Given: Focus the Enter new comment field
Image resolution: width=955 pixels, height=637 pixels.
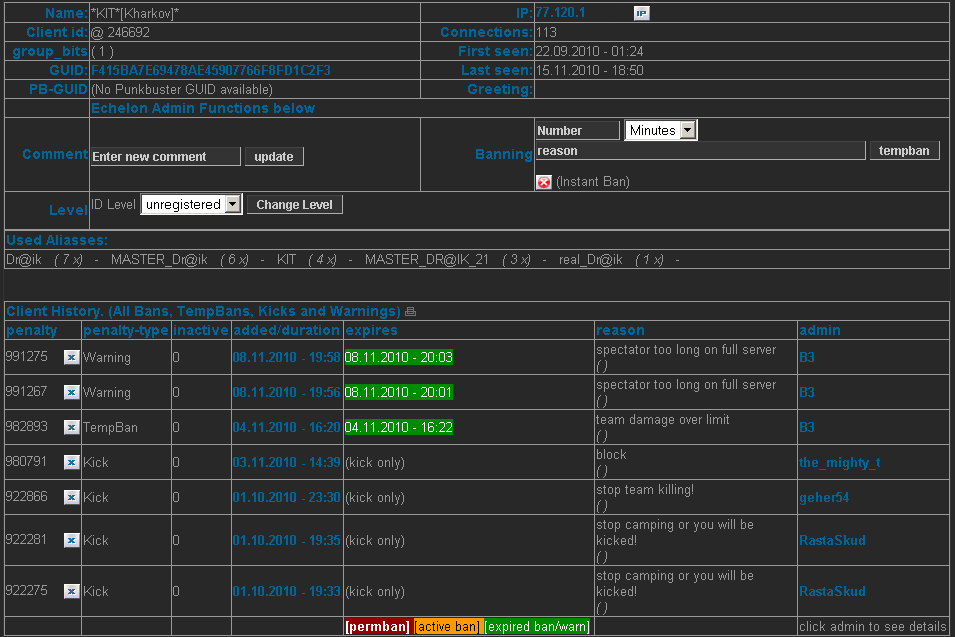Looking at the screenshot, I should point(165,157).
